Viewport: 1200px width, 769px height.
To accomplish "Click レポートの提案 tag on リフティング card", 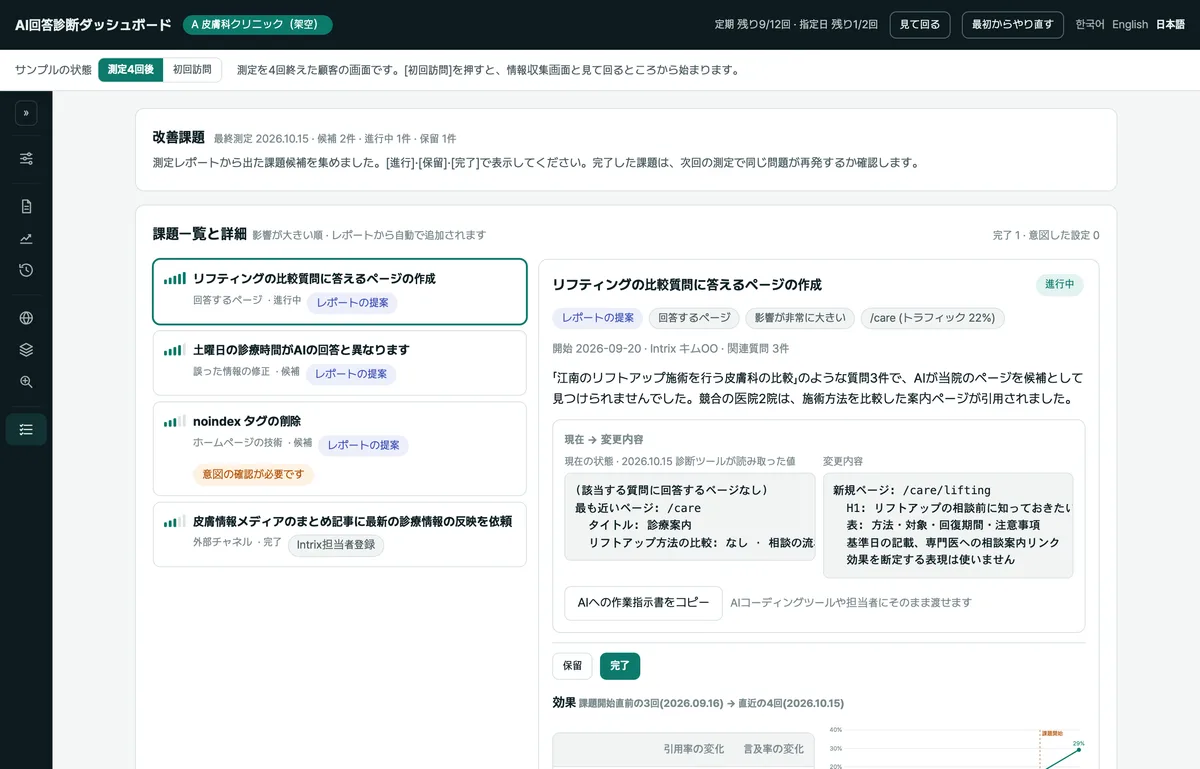I will (351, 303).
